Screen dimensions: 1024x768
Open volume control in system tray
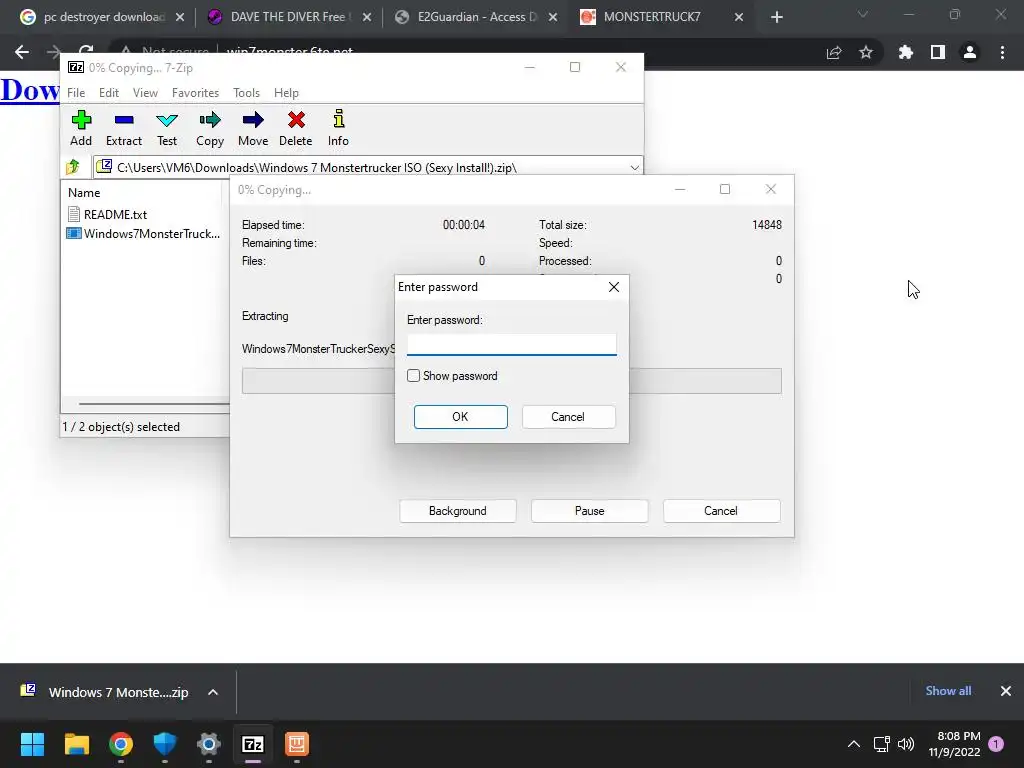point(906,744)
